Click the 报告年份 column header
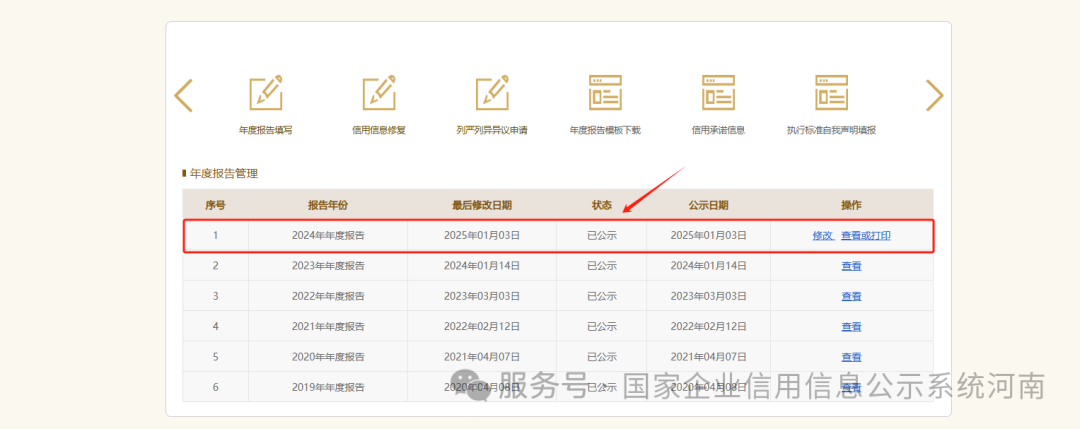This screenshot has height=429, width=1080. click(328, 205)
